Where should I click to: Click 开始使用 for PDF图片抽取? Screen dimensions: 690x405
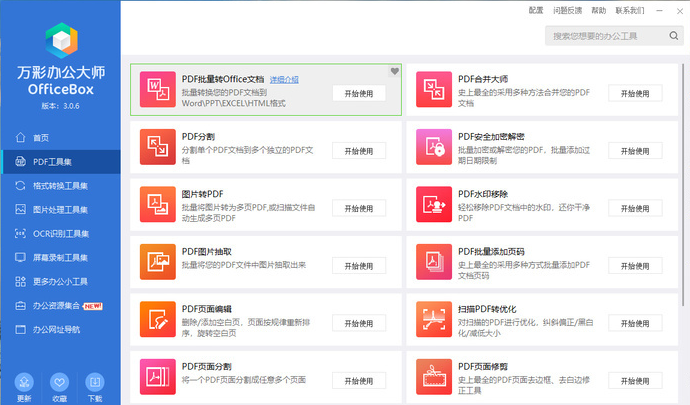tap(359, 266)
